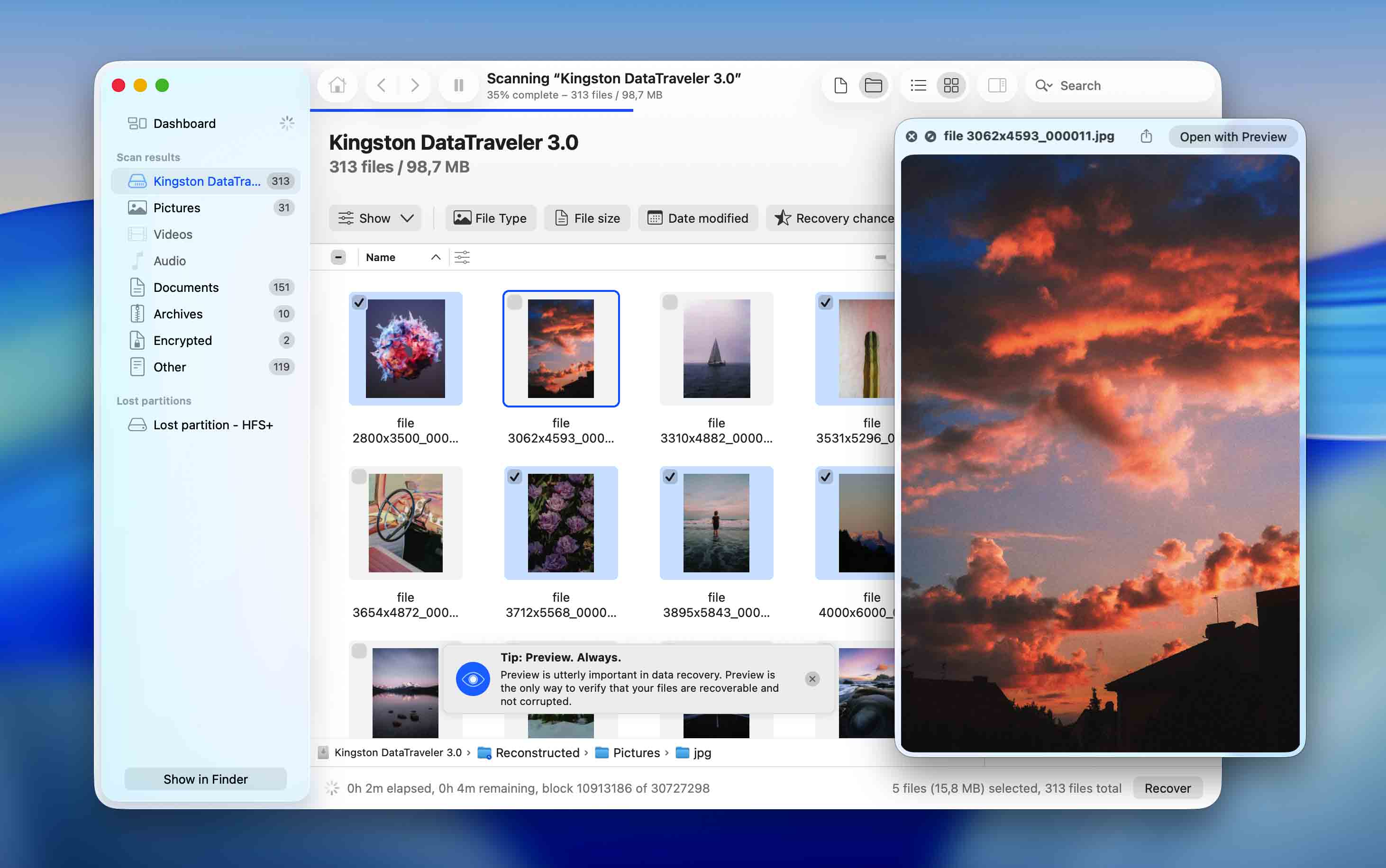The height and width of the screenshot is (868, 1386).
Task: Click the Recover button
Action: pos(1167,788)
